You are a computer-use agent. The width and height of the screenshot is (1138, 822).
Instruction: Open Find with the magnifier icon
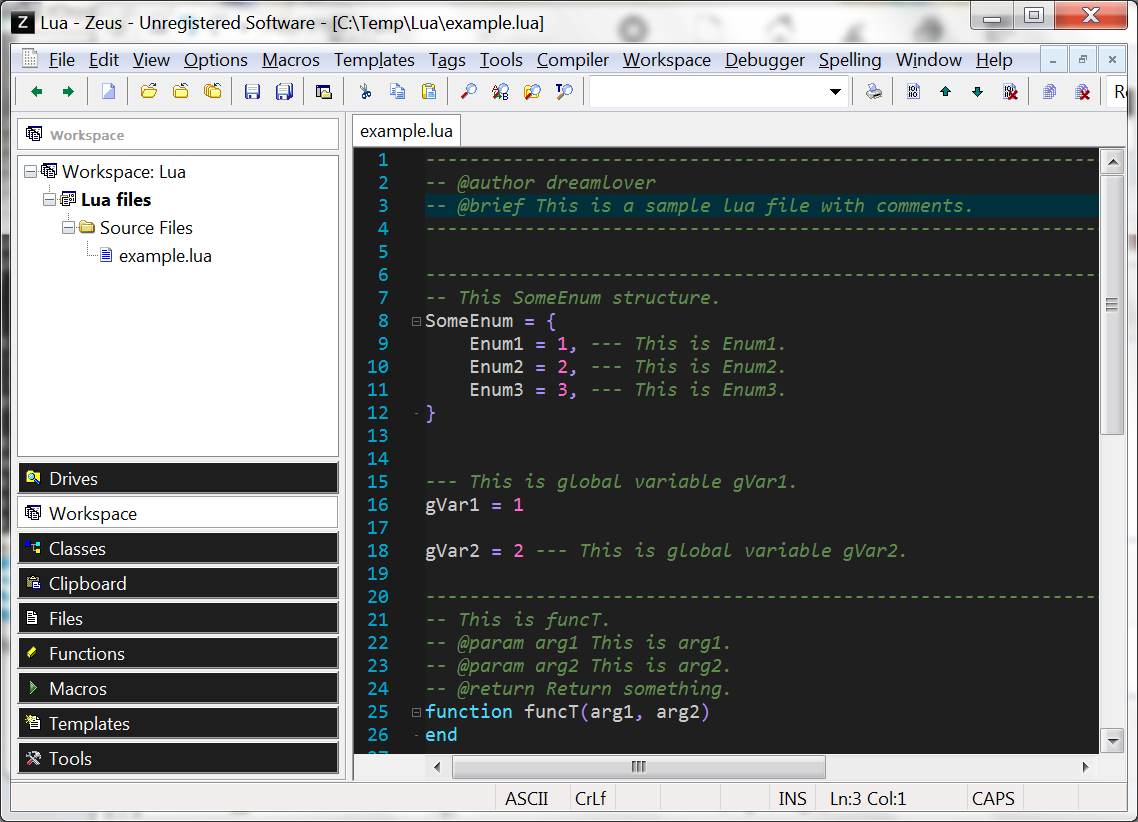click(468, 91)
